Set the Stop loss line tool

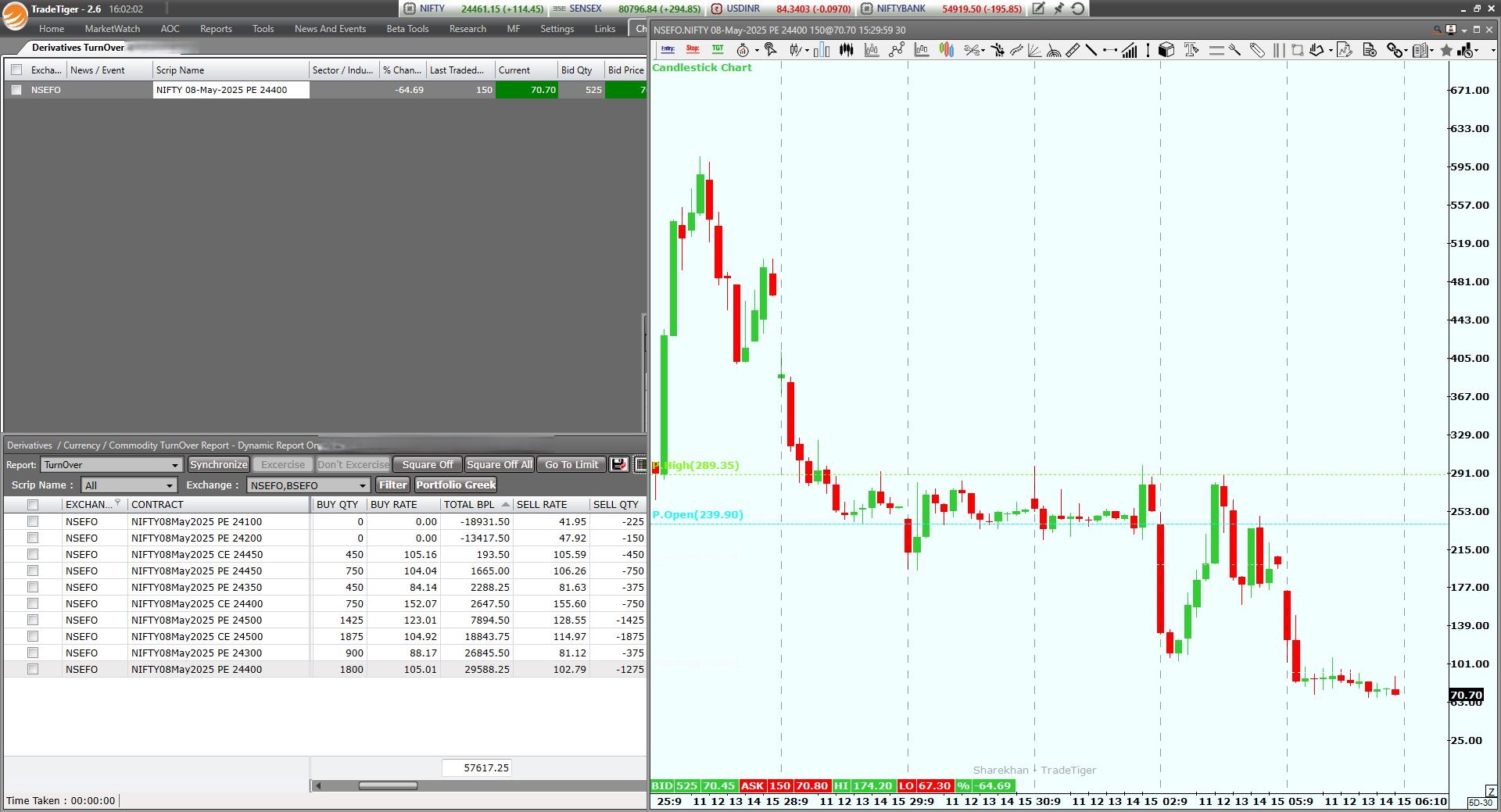pyautogui.click(x=693, y=49)
